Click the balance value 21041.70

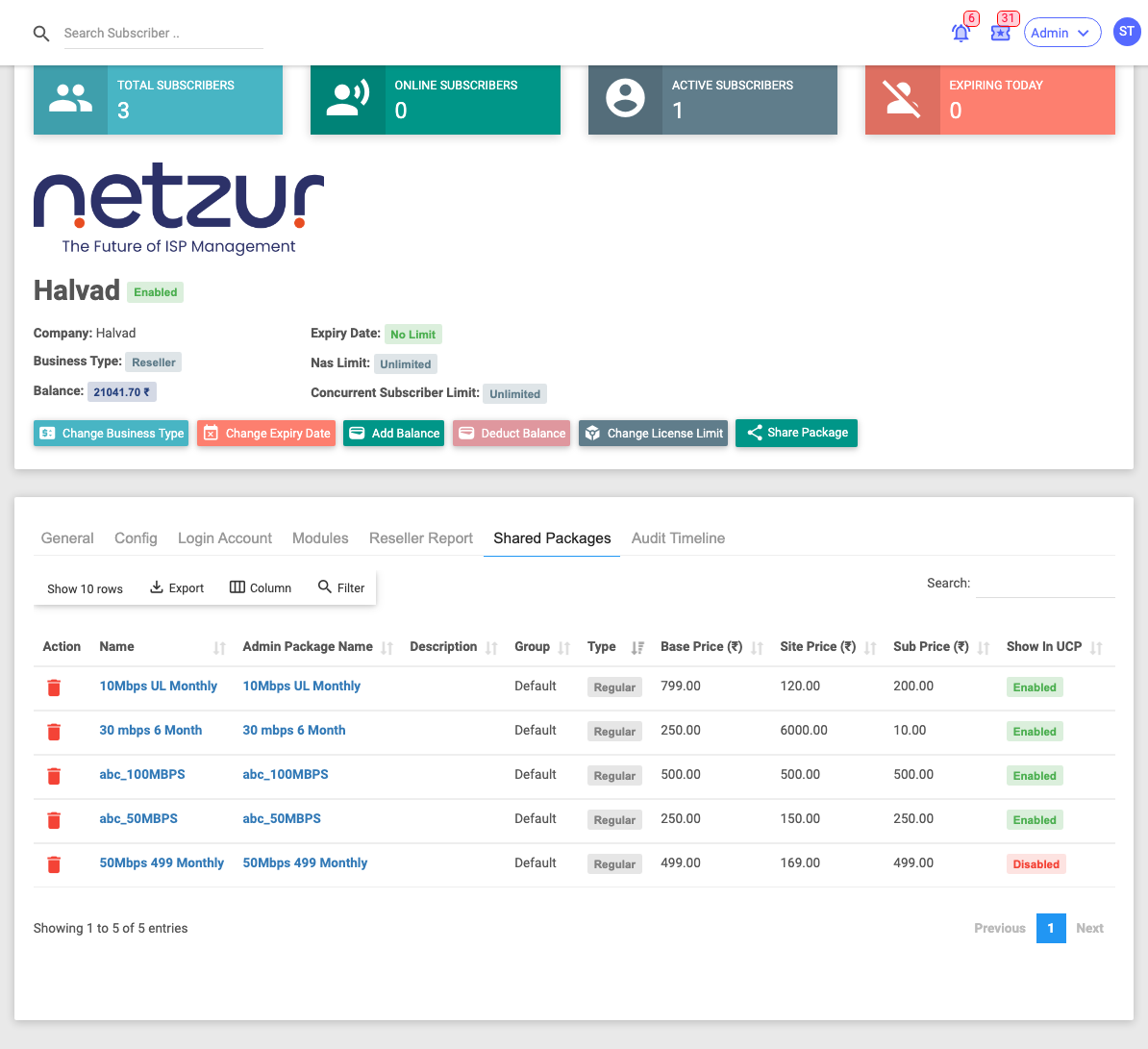click(x=121, y=392)
